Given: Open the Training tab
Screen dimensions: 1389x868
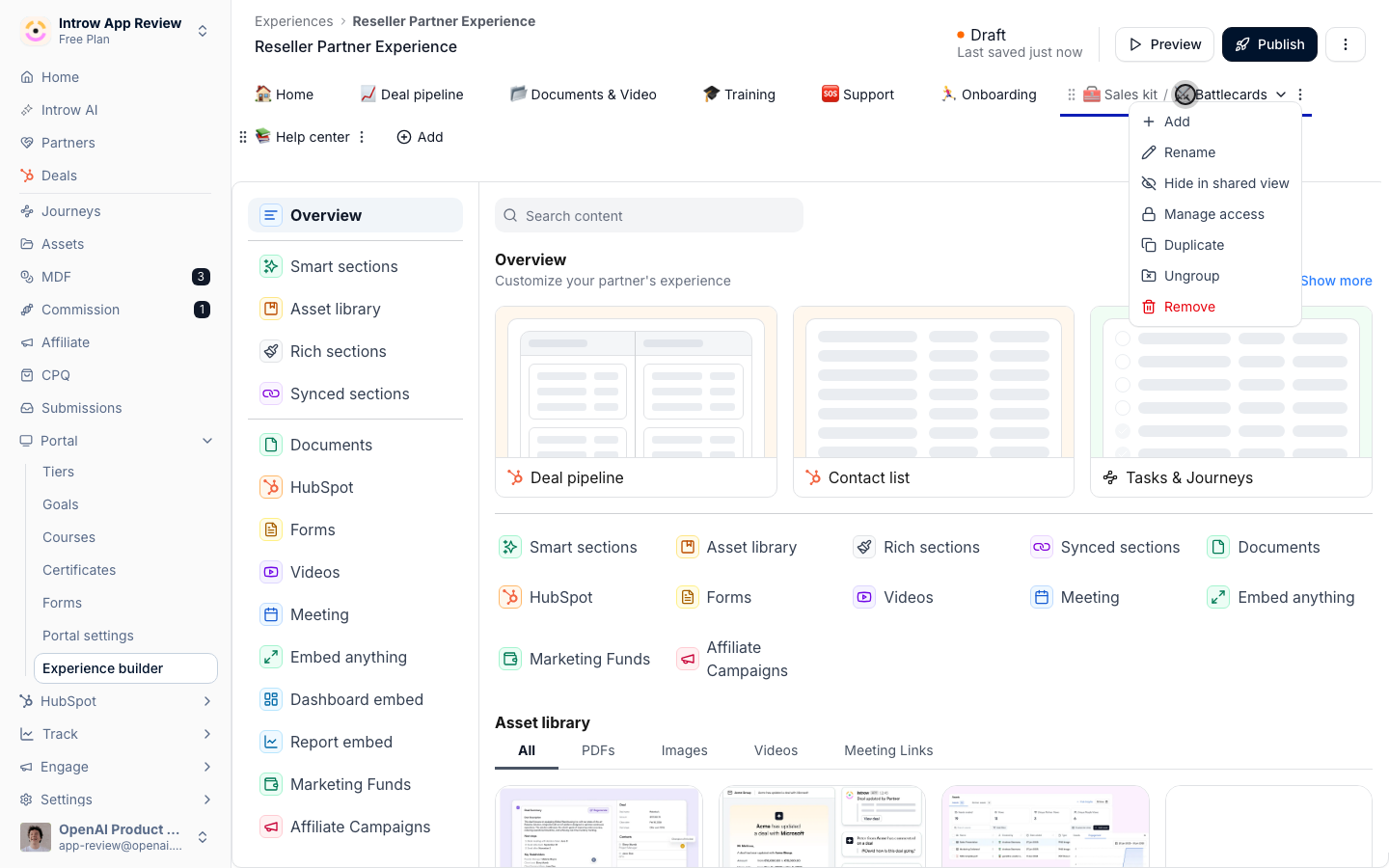Looking at the screenshot, I should click(739, 95).
